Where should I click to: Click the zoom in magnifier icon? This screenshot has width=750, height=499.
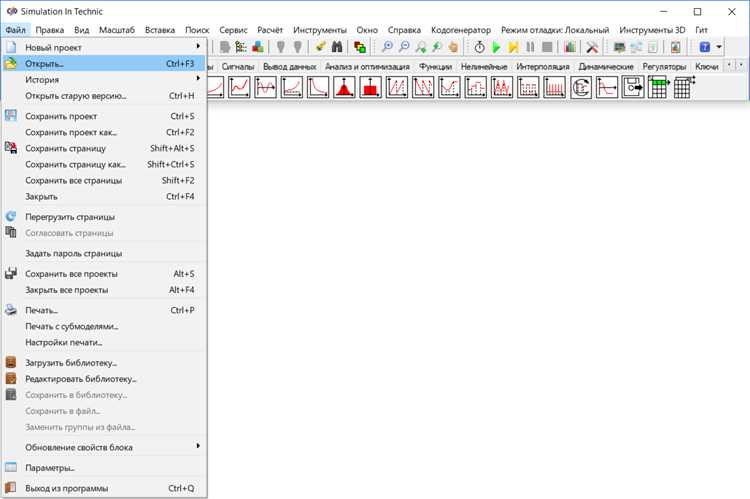(387, 47)
